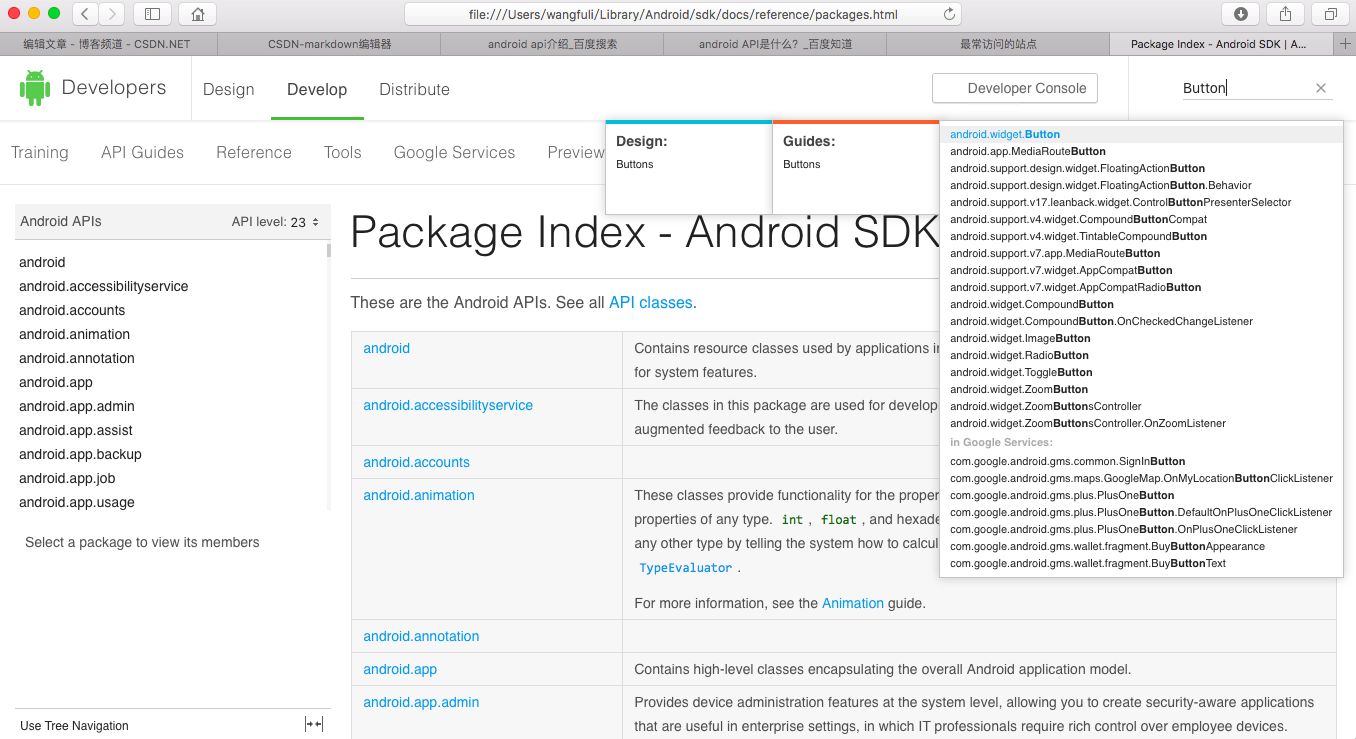The width and height of the screenshot is (1356, 739).
Task: Open android.annotation link in the table
Action: coord(421,636)
